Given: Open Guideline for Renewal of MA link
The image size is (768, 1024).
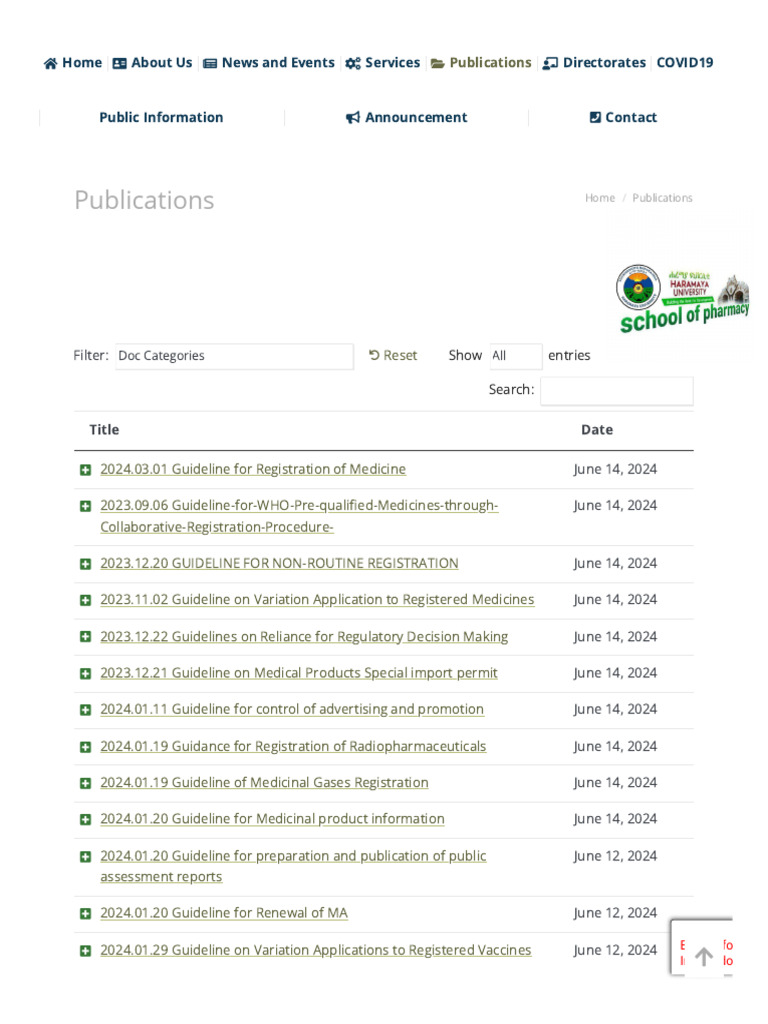Looking at the screenshot, I should (224, 913).
